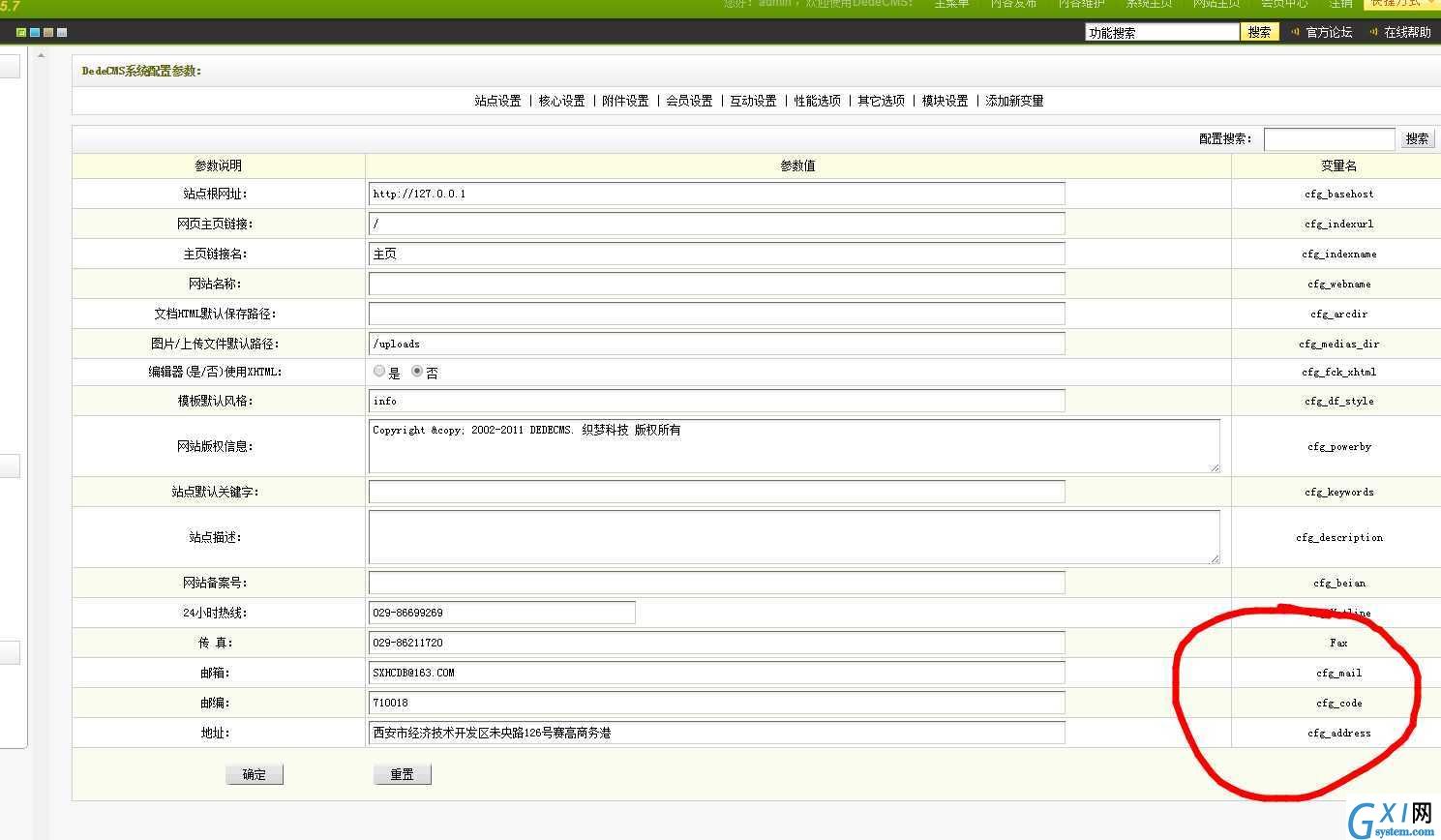Click into the 站点默认关键字 field

(716, 492)
